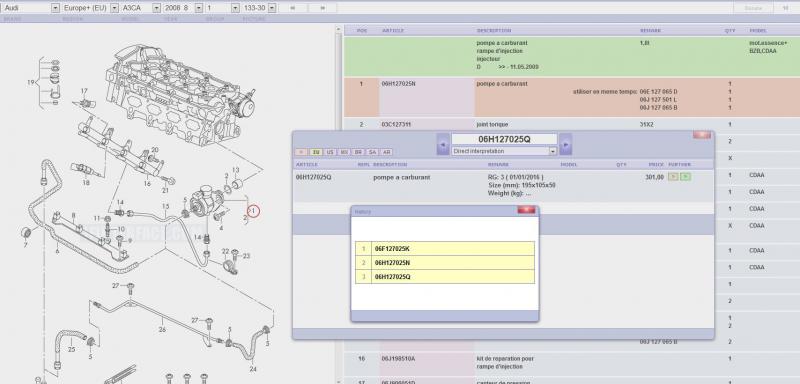Select row 16, article 06J198510A repair kit
Viewport: 800px width, 384px height.
571,363
